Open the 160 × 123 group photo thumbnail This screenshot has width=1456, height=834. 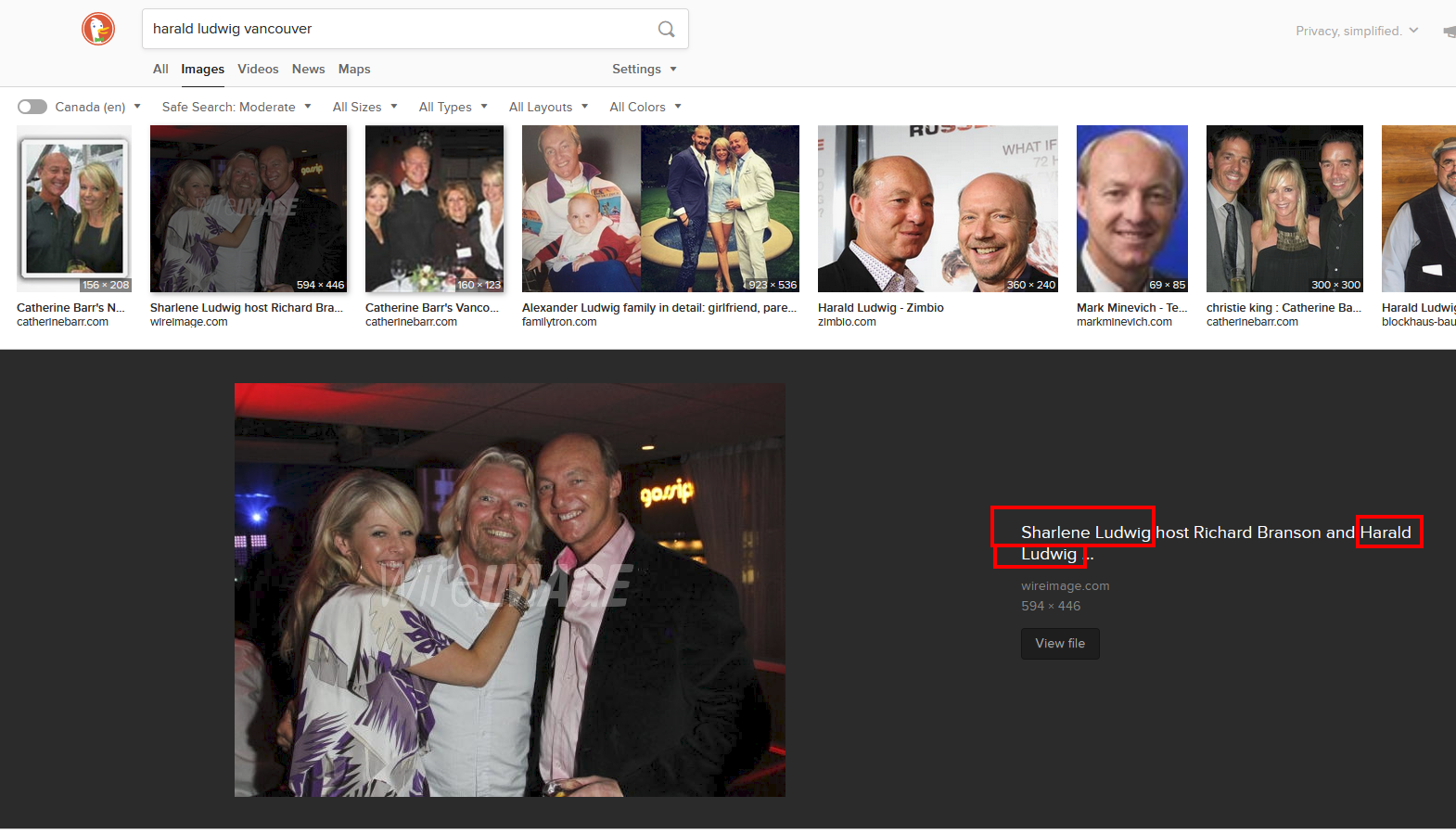tap(434, 209)
